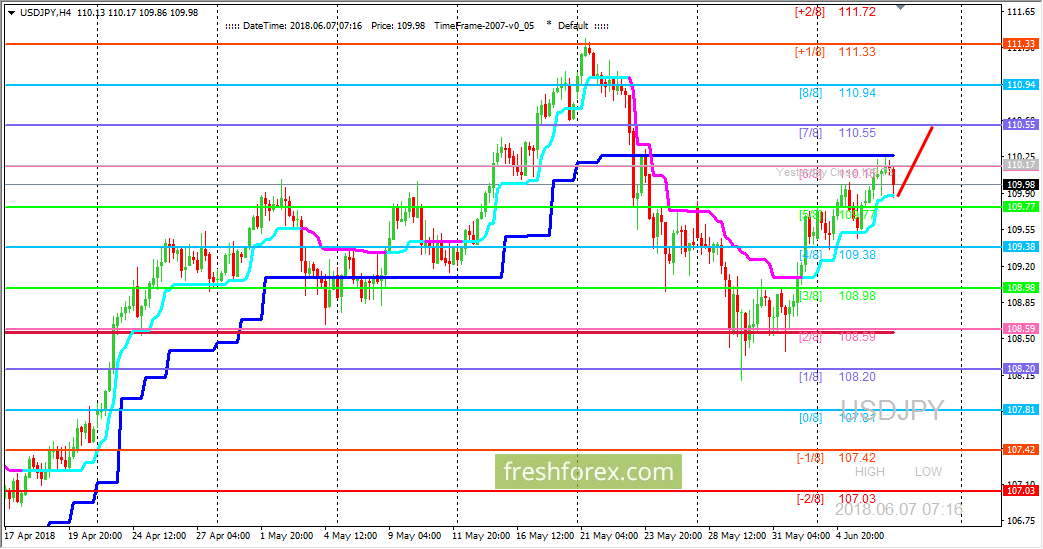1043x549 pixels.
Task: Open the chart menu arrow beside USDJPY,H4
Action: [11, 13]
